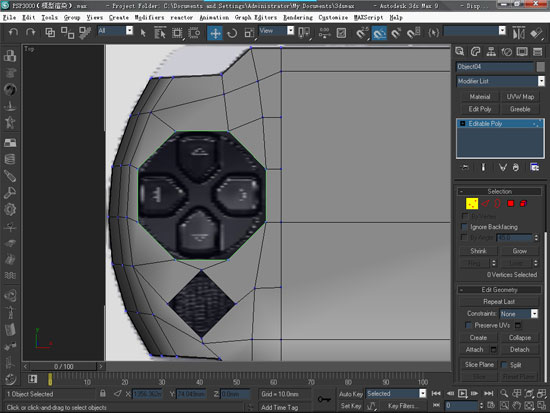Viewport: 550px width, 413px height.
Task: Open the File menu
Action: [9, 18]
